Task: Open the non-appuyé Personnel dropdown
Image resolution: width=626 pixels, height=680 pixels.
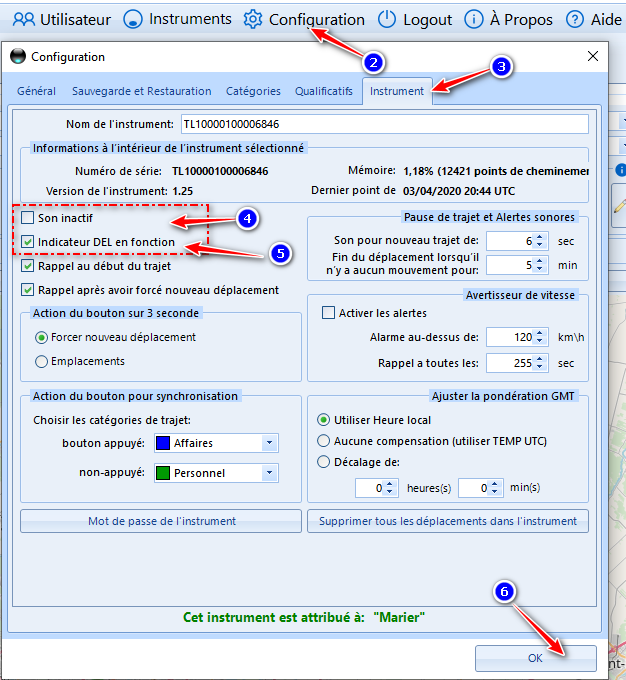Action: pyautogui.click(x=269, y=473)
